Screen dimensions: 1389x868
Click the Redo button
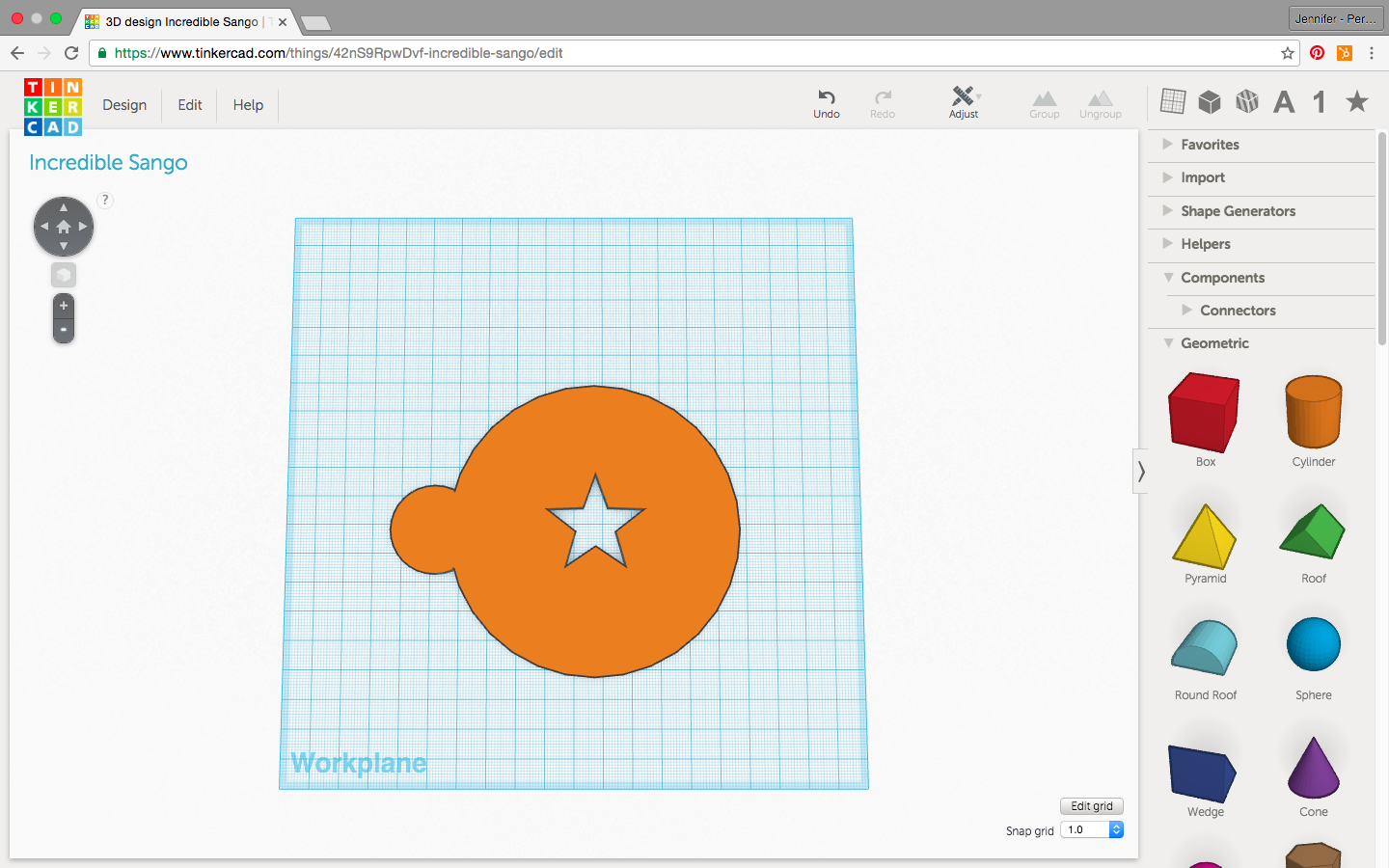click(883, 103)
